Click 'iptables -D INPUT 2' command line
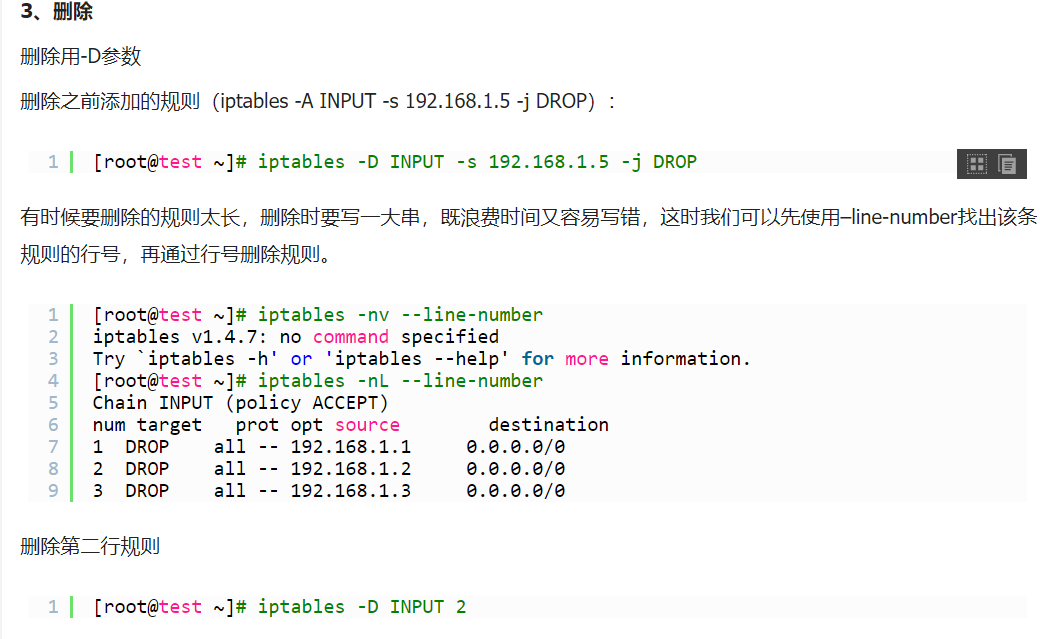The image size is (1040, 639). (361, 607)
